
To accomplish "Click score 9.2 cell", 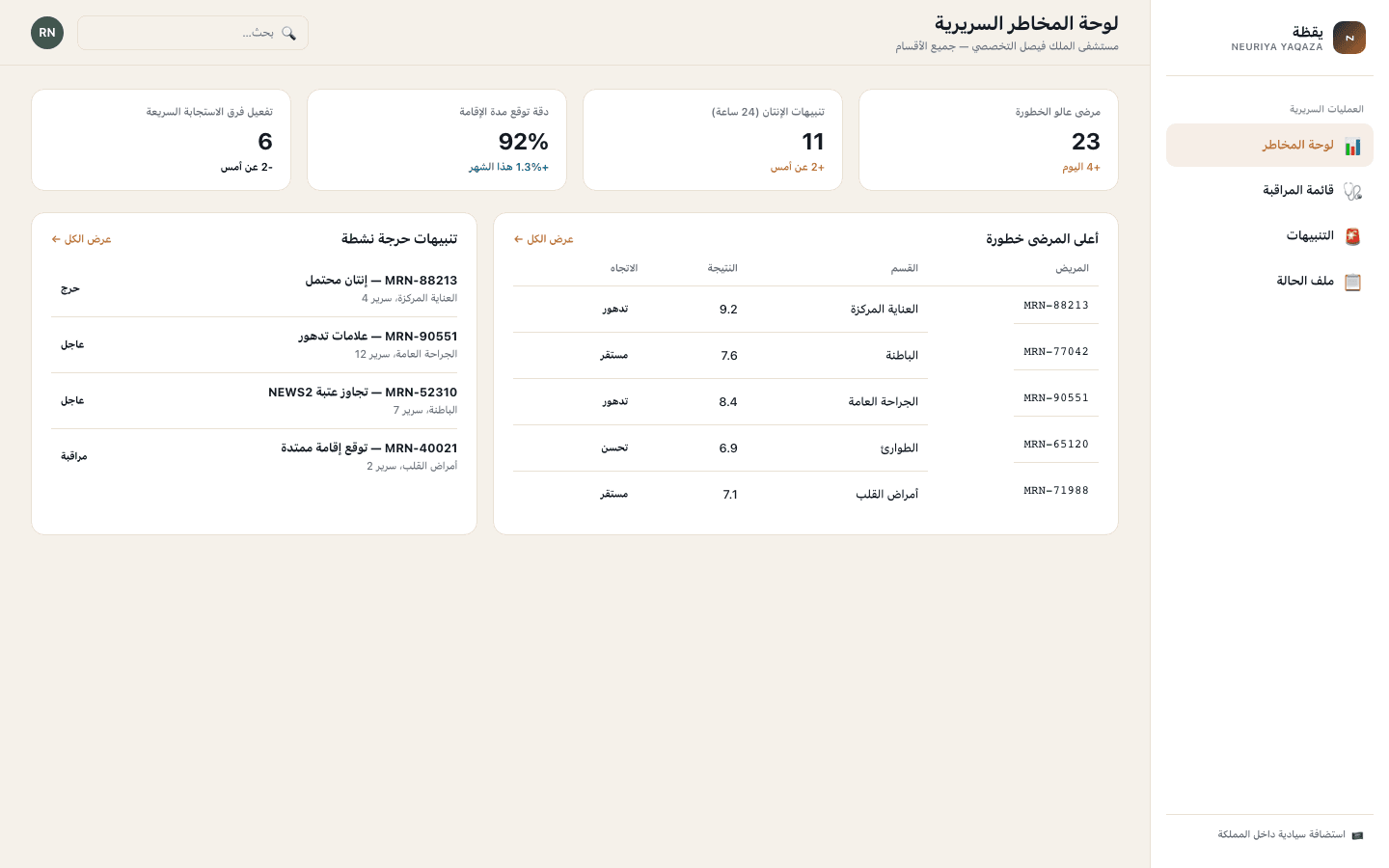I will click(x=728, y=310).
